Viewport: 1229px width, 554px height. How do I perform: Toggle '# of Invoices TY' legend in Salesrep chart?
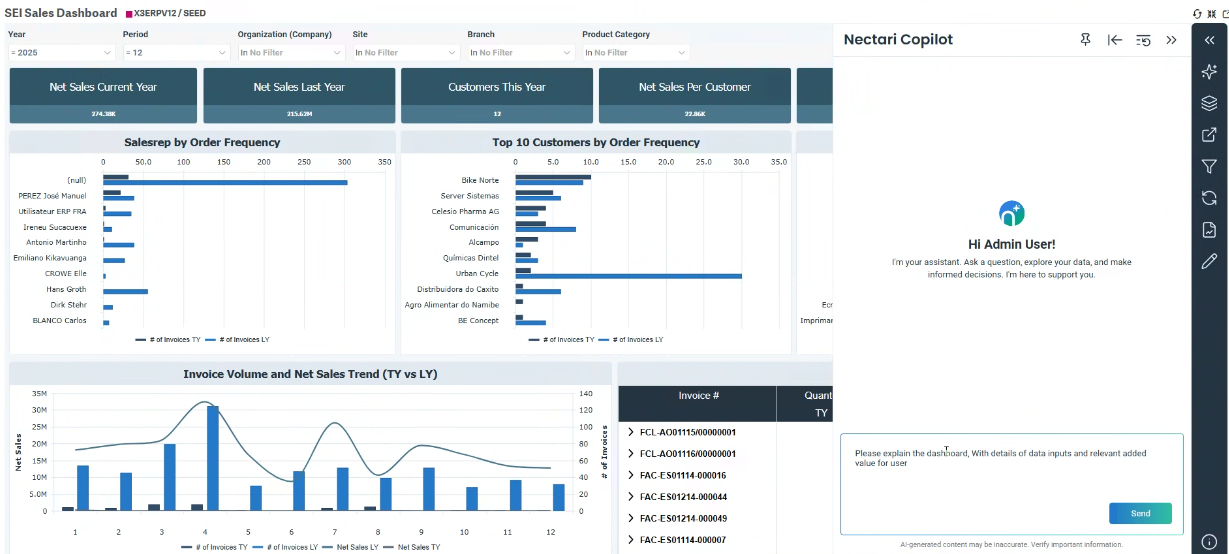pos(168,340)
